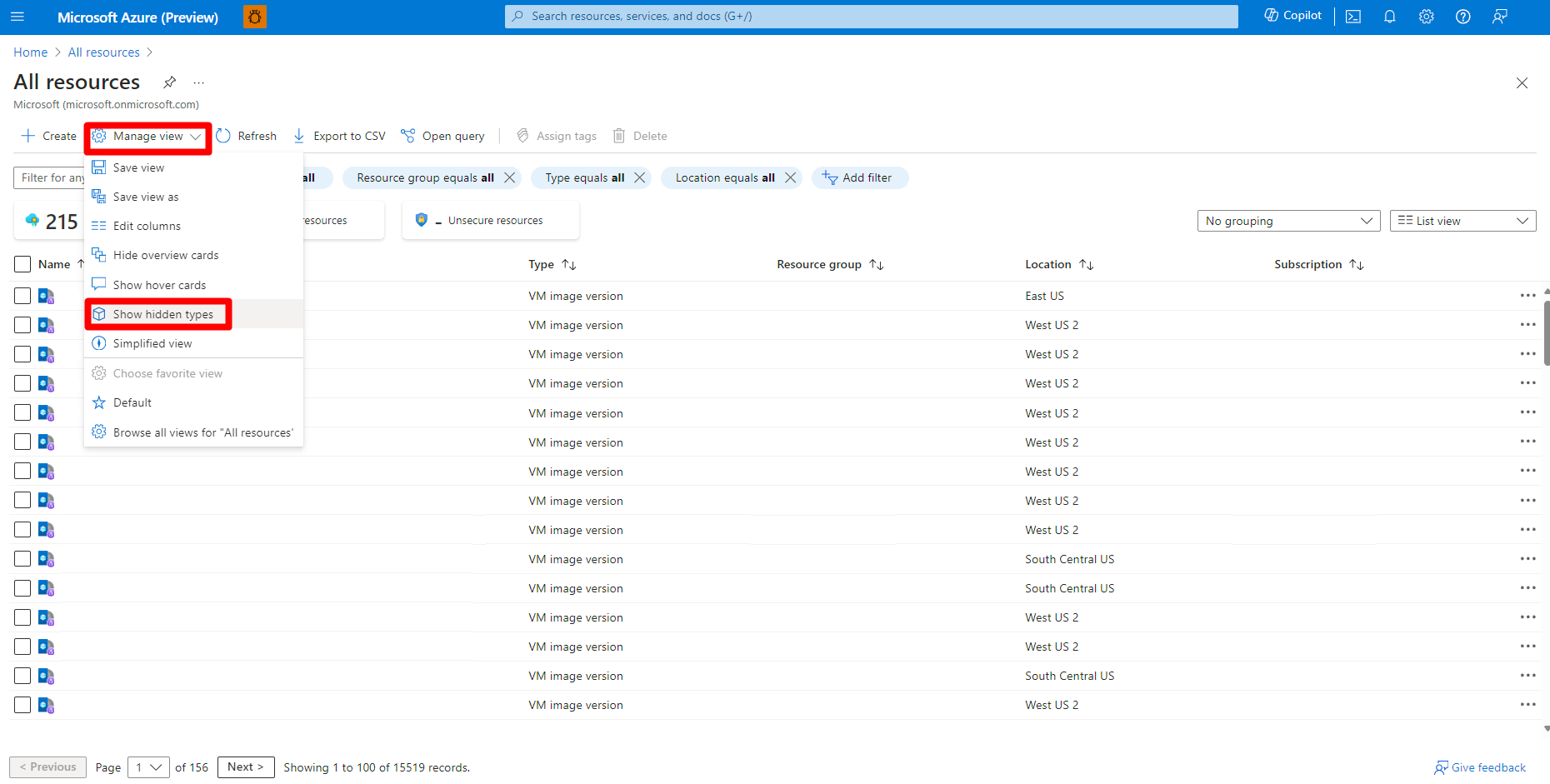Click Open query toolbar item

tap(442, 136)
